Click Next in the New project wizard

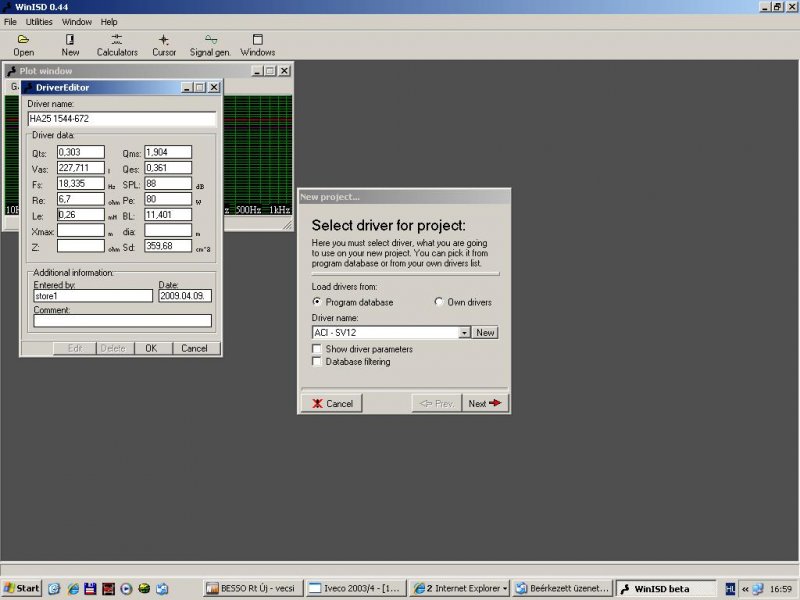pos(485,404)
